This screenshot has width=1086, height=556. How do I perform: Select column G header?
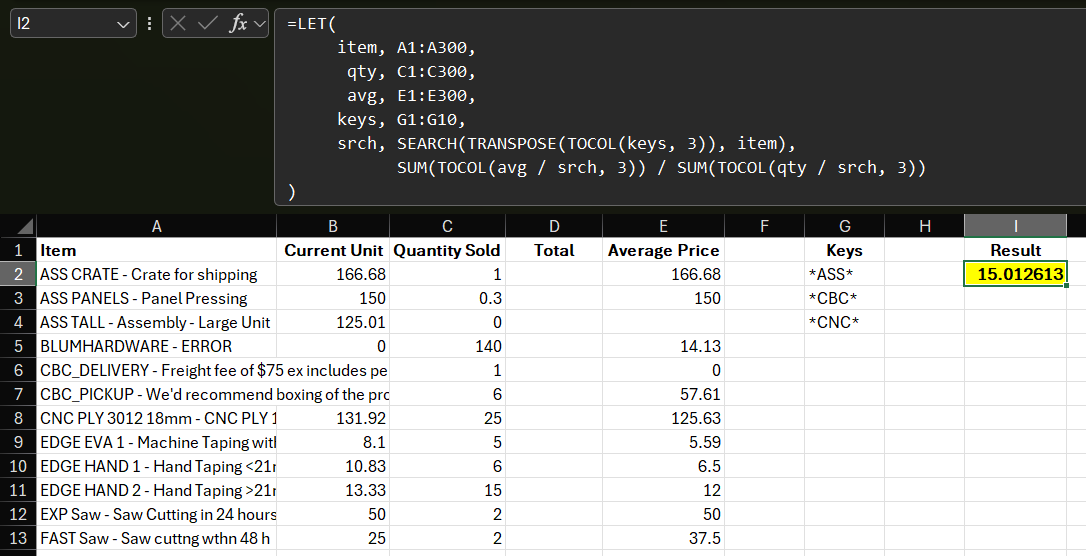pos(844,226)
